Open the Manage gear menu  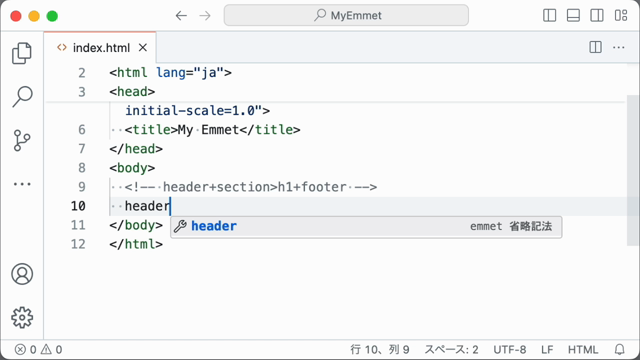pos(22,318)
